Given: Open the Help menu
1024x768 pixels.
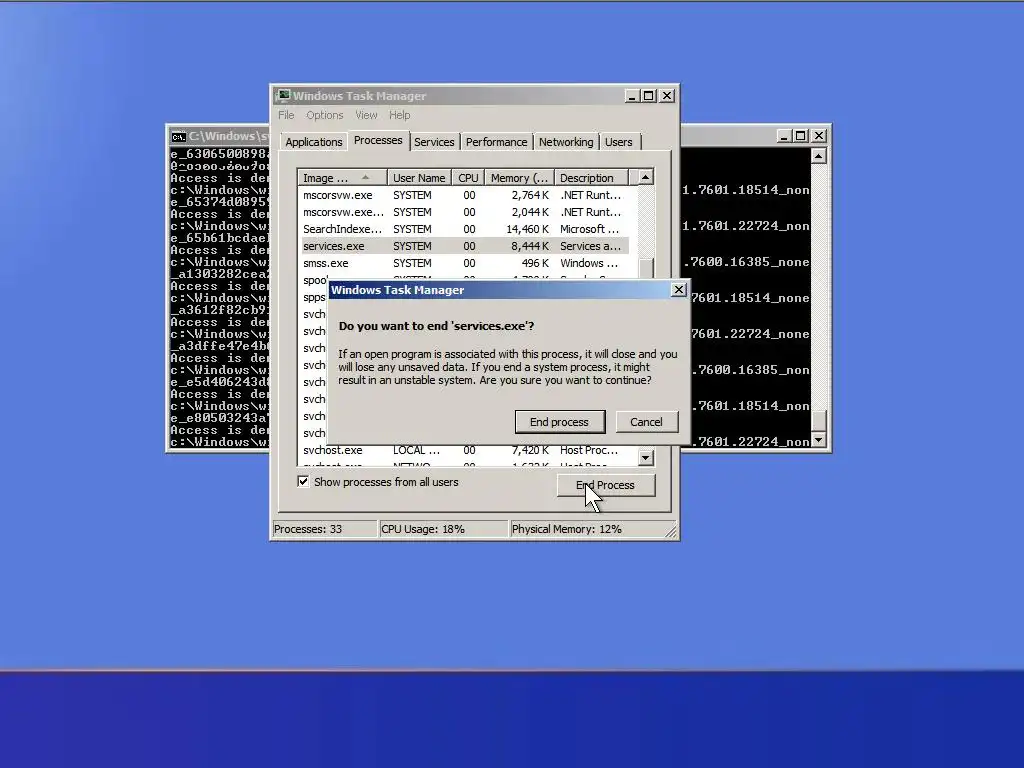Looking at the screenshot, I should coord(400,115).
